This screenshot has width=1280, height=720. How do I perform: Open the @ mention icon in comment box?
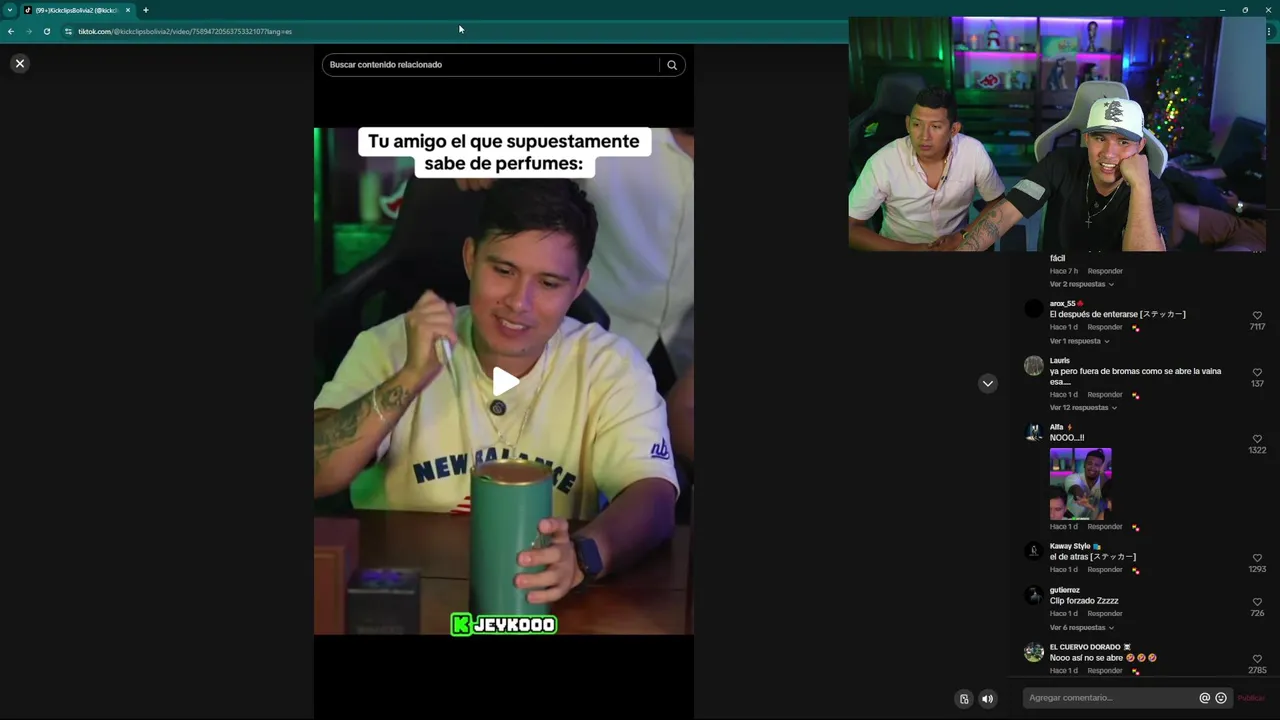1205,698
